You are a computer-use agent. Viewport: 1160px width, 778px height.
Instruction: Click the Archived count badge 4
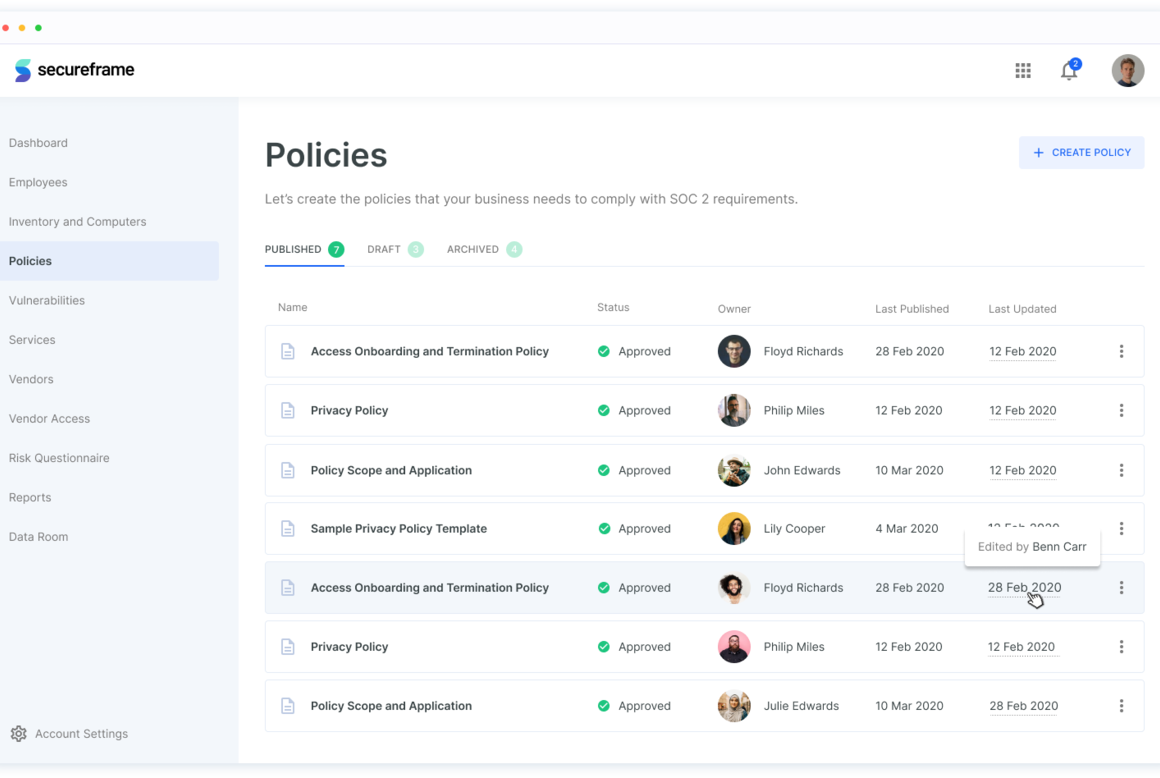click(514, 249)
